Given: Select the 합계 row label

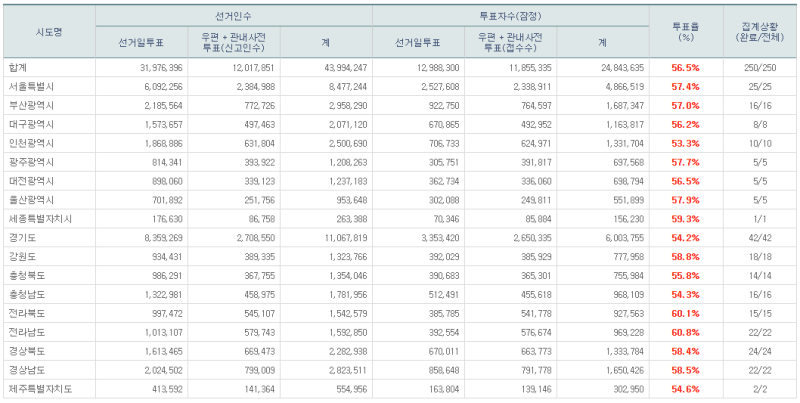Looking at the screenshot, I should click(x=17, y=67).
